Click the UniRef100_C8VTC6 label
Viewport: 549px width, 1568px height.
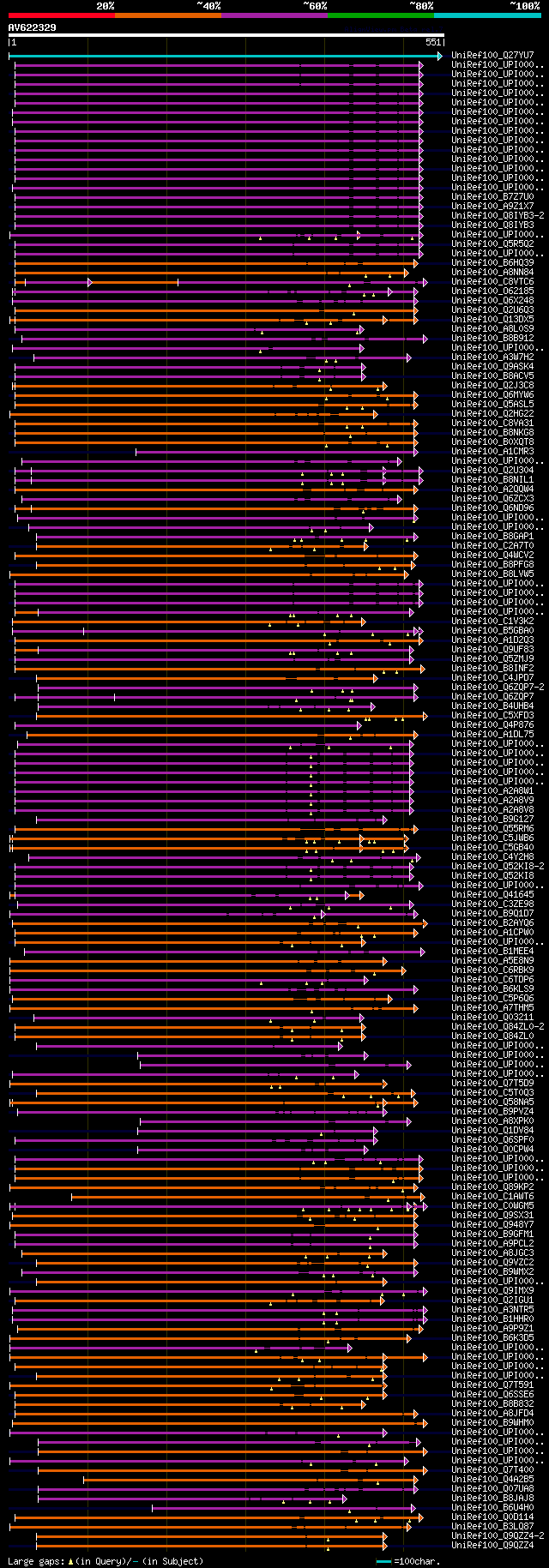492,281
